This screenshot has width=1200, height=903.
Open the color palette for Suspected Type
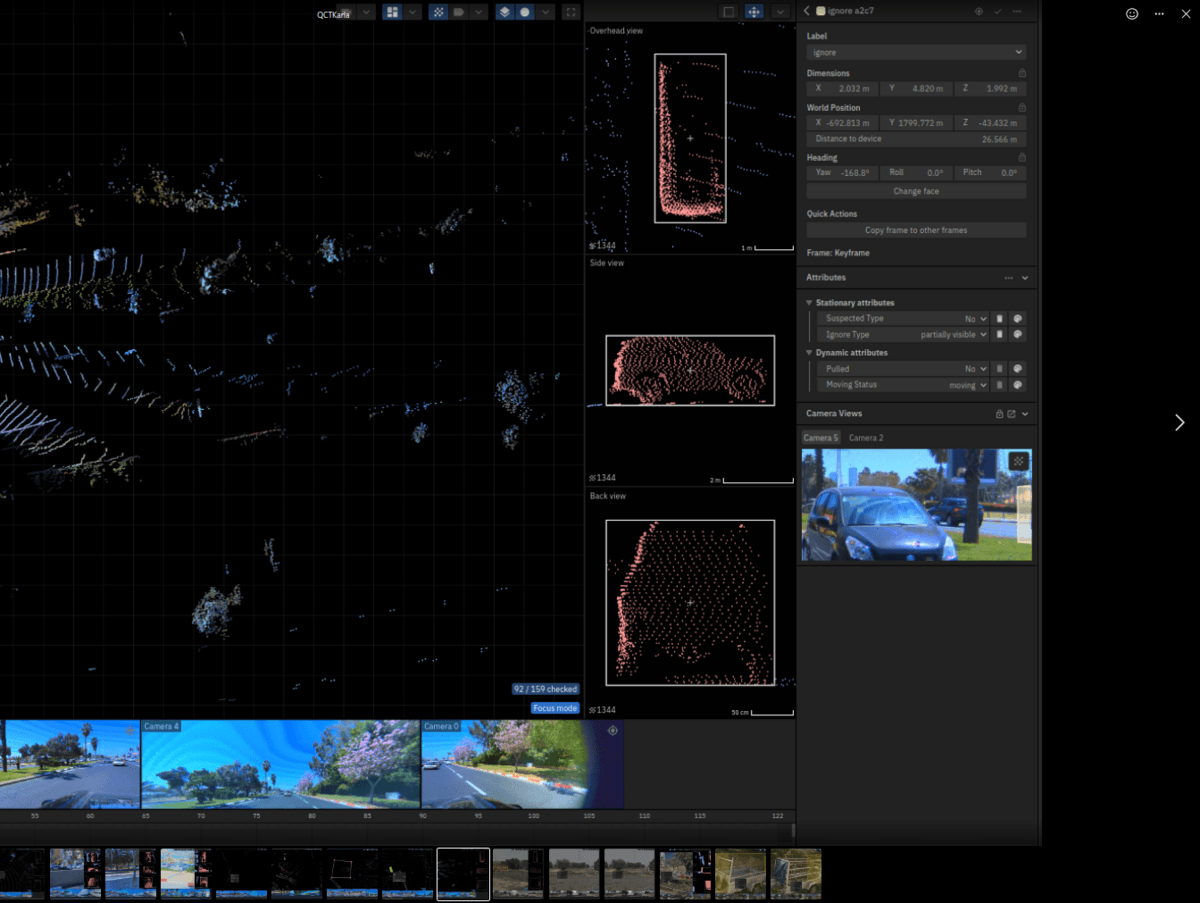tap(1017, 319)
